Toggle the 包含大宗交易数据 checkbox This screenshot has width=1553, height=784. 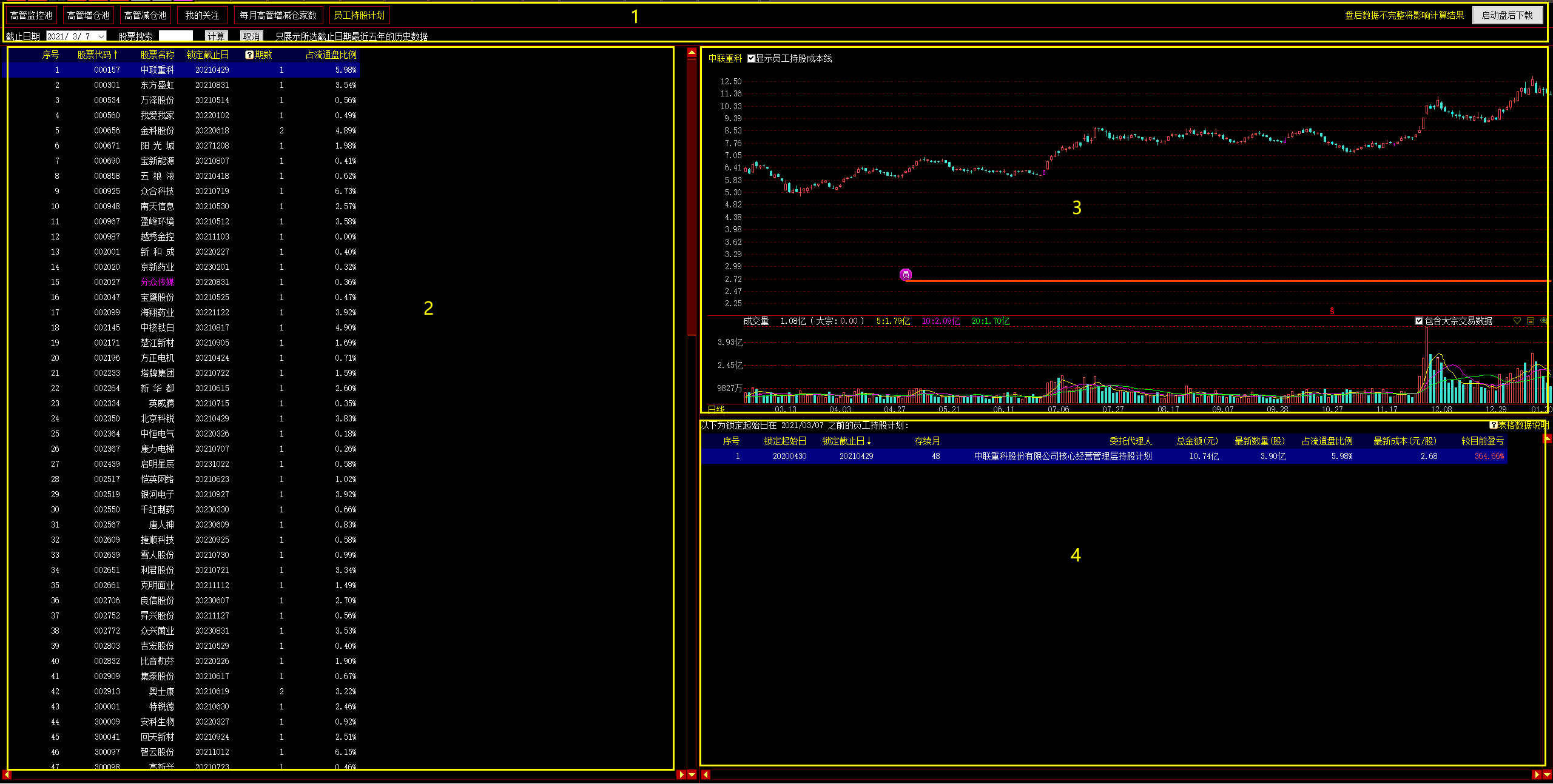coord(1418,321)
